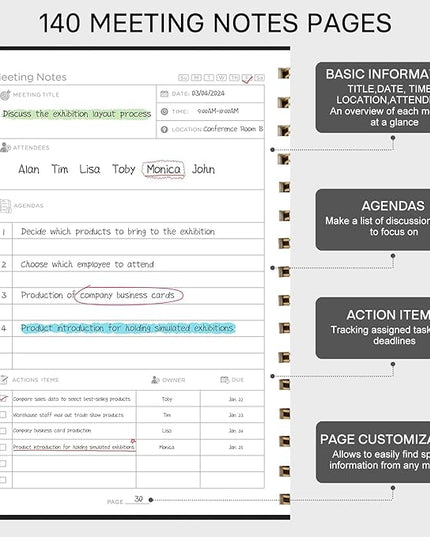Viewport: 430px width, 537px height.
Task: Check the T weekday box
Action: (x=209, y=78)
